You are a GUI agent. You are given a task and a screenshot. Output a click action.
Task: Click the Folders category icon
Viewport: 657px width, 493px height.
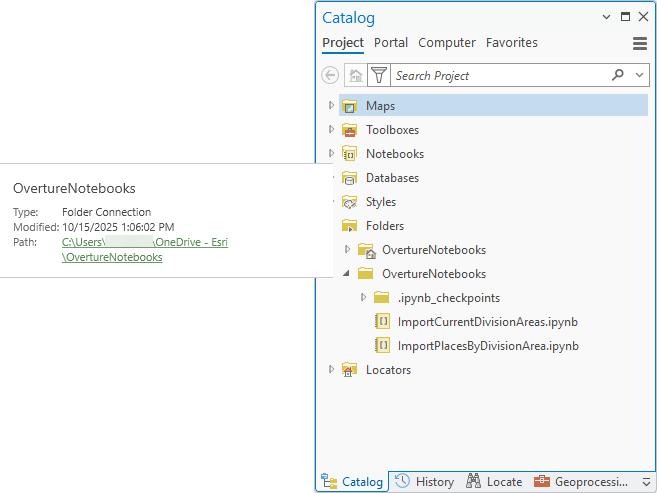pyautogui.click(x=349, y=226)
